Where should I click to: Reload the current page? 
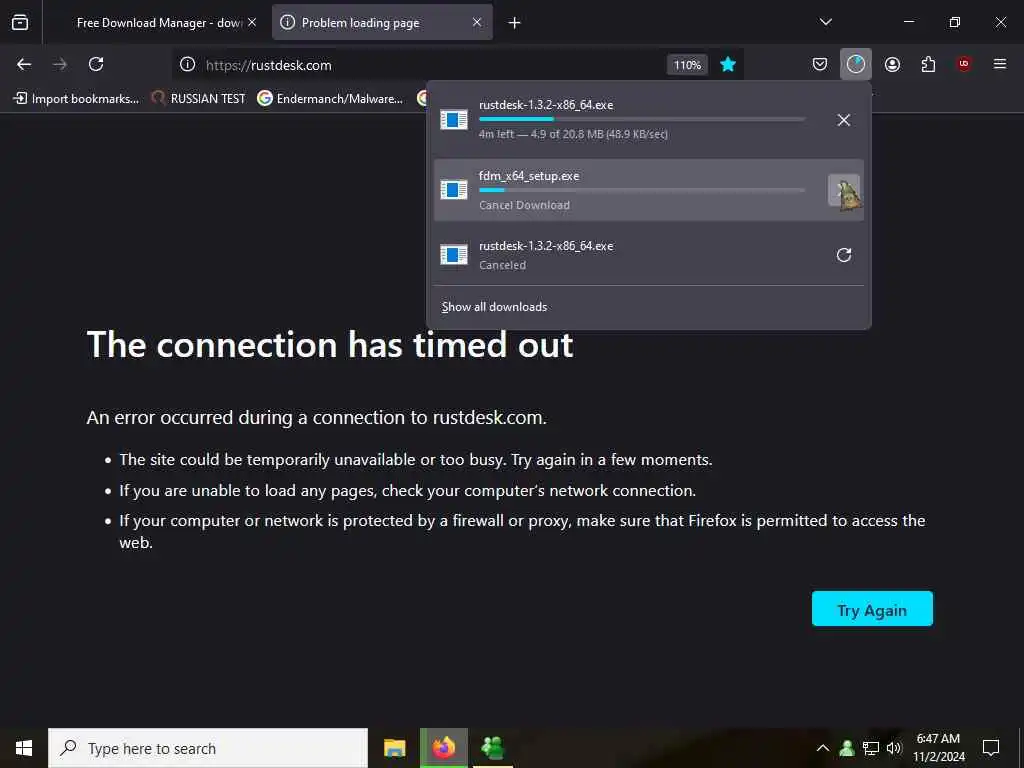(x=96, y=64)
